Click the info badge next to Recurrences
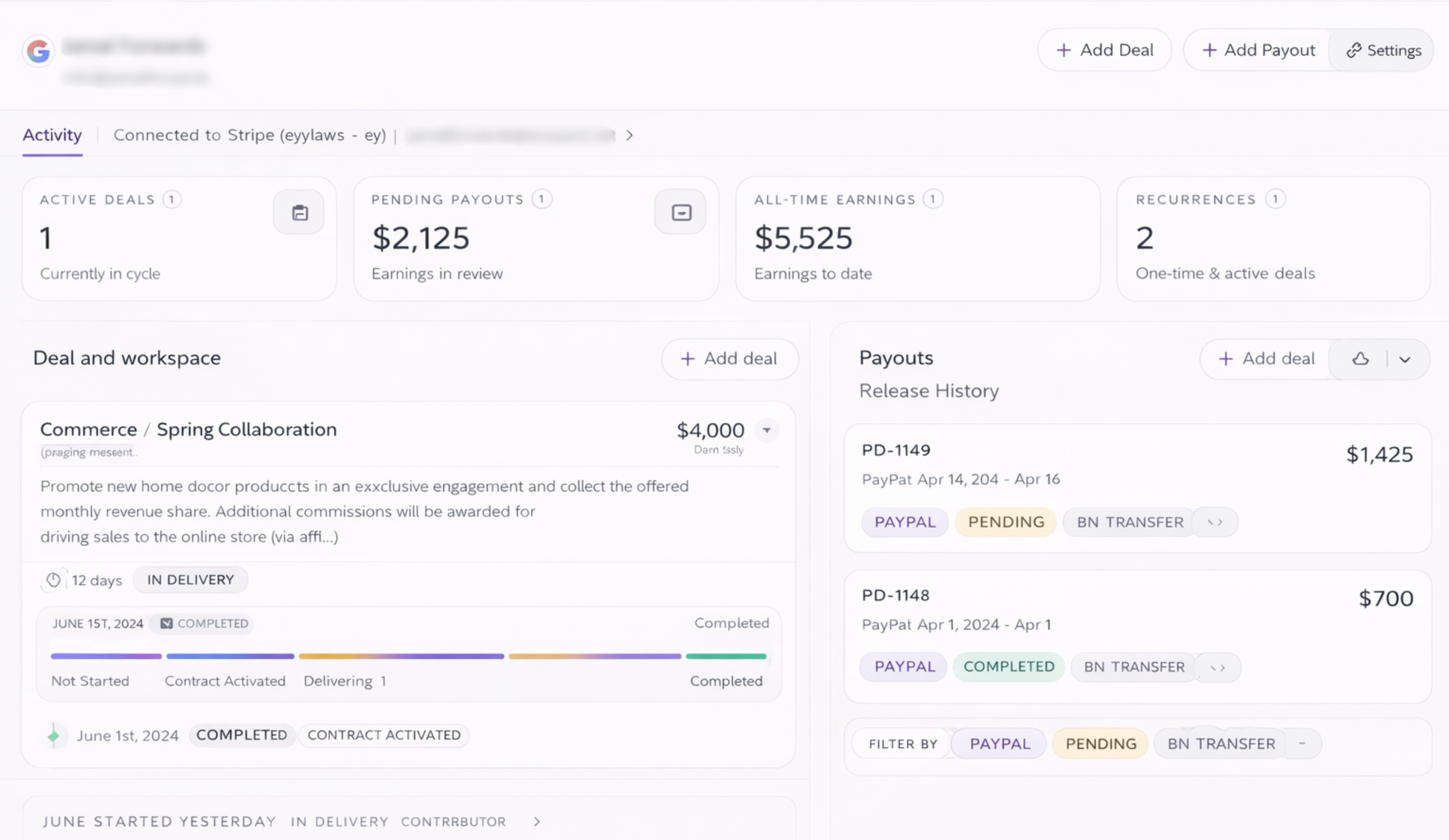Screen dimensions: 1449x840 pyautogui.click(x=1275, y=199)
